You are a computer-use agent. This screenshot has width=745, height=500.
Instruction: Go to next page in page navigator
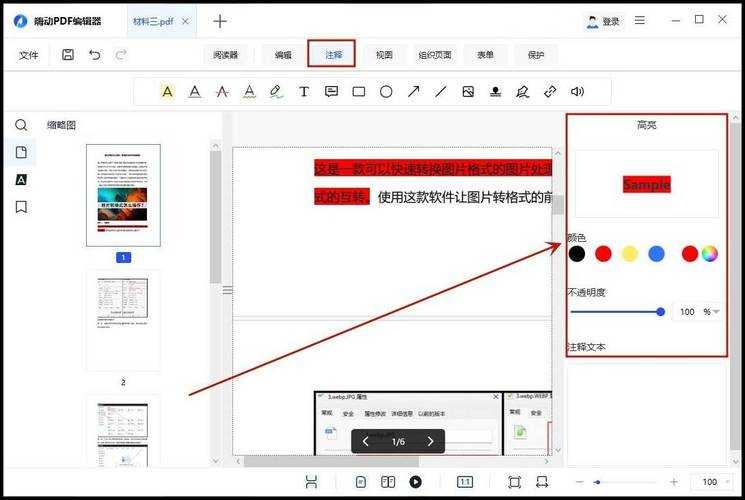430,441
